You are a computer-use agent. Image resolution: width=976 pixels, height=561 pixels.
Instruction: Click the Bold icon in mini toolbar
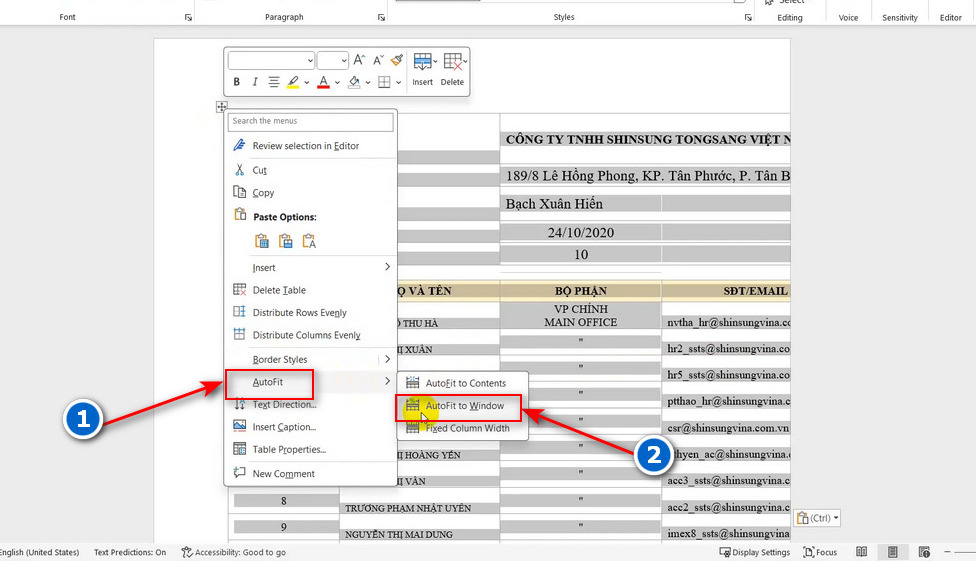tap(237, 82)
